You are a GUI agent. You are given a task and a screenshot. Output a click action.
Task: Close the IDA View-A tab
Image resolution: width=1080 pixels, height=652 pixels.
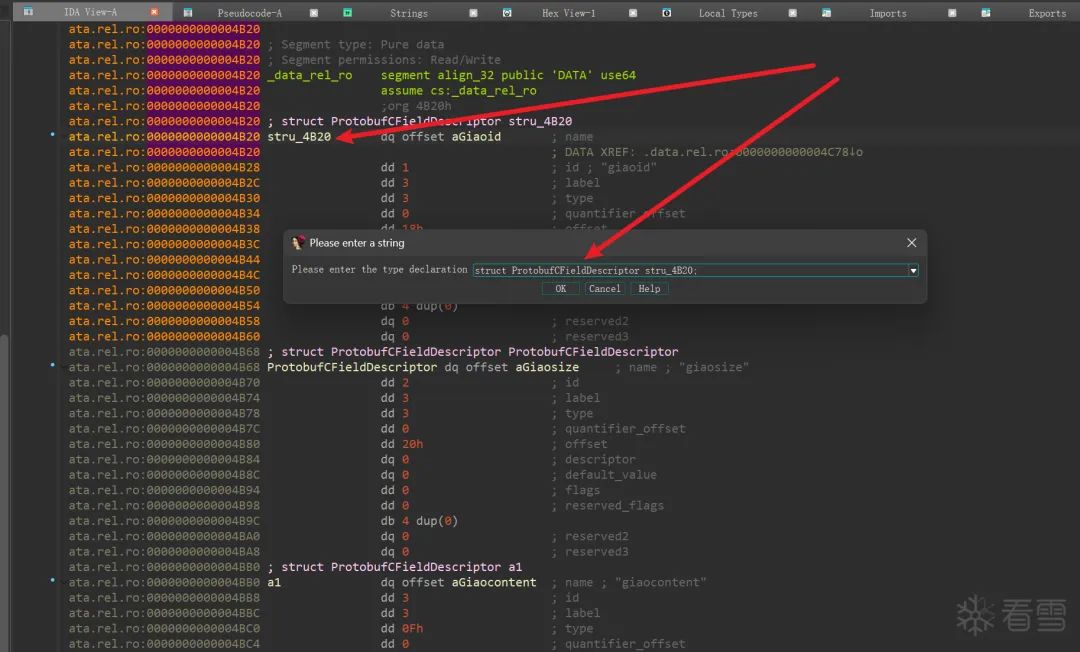coord(154,12)
